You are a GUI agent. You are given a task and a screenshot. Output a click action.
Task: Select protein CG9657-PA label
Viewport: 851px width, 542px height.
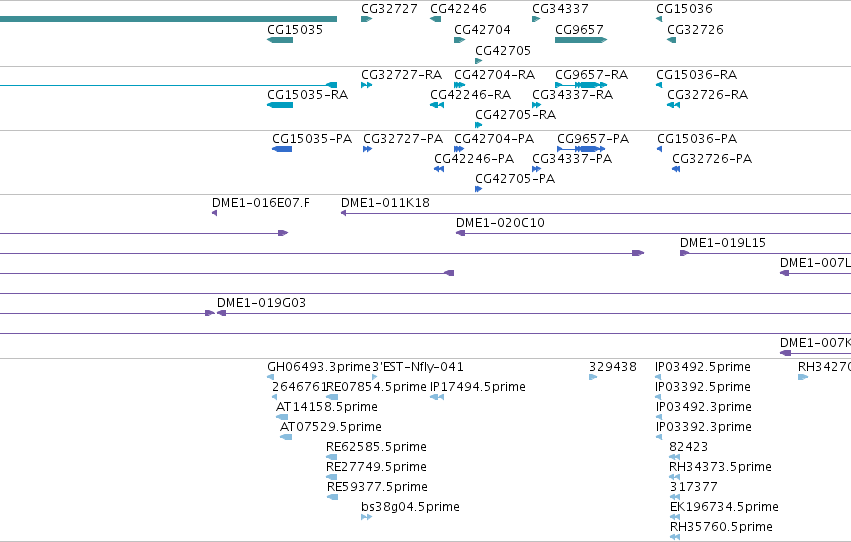(x=593, y=139)
